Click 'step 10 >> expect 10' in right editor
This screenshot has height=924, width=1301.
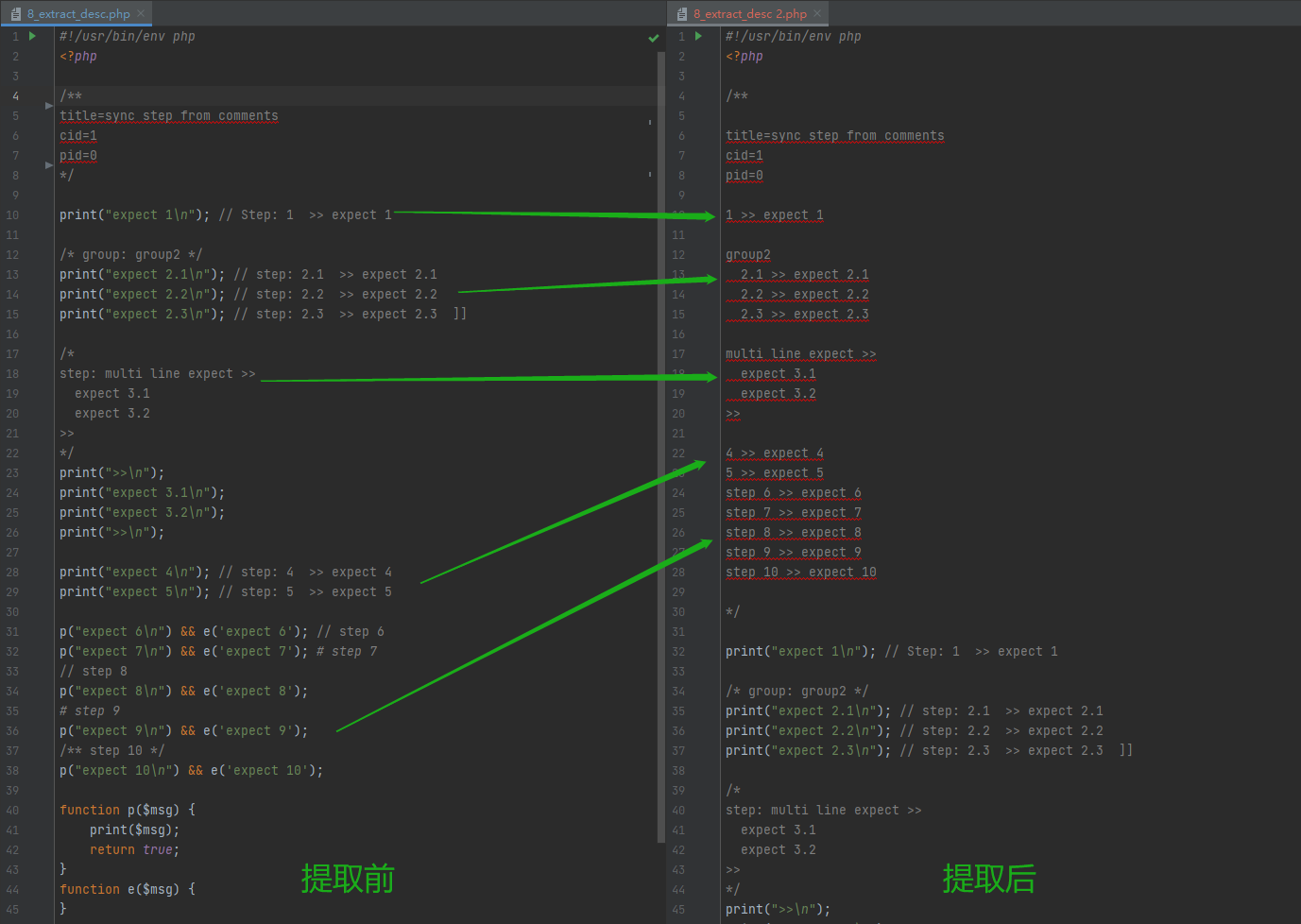[800, 573]
